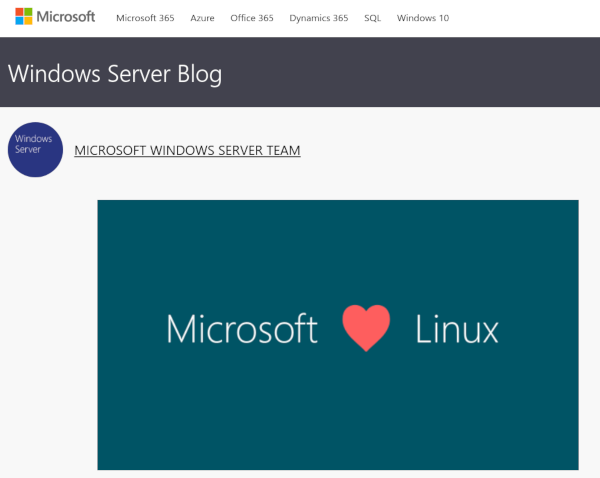Screen dimensions: 600x478
Task: Click the word Microsoft in teal banner
Action: point(242,329)
